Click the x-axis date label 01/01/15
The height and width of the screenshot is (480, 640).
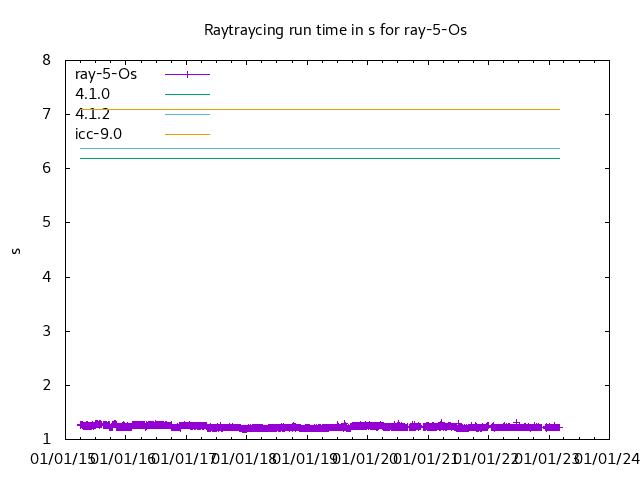pos(65,459)
